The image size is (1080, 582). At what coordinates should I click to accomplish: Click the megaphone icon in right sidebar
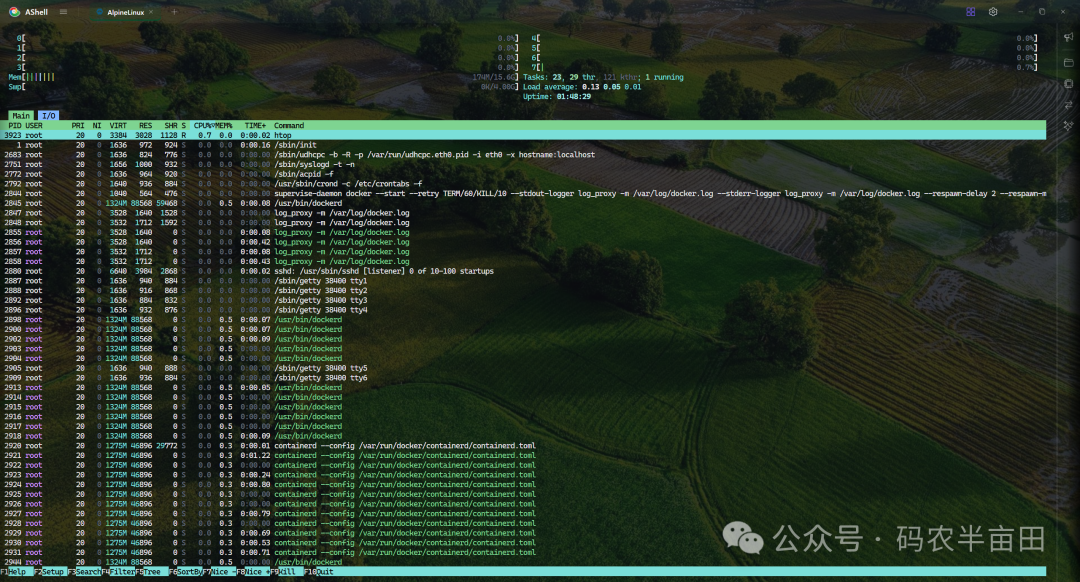tap(1068, 37)
